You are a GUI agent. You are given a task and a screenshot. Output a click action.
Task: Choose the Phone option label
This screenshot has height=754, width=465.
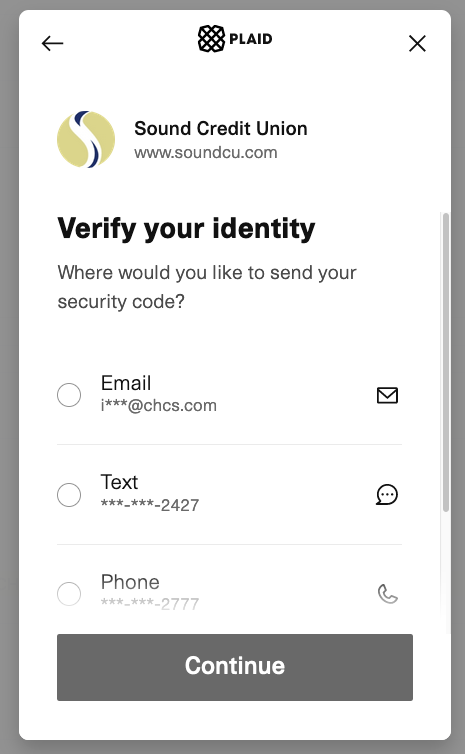[x=130, y=582]
